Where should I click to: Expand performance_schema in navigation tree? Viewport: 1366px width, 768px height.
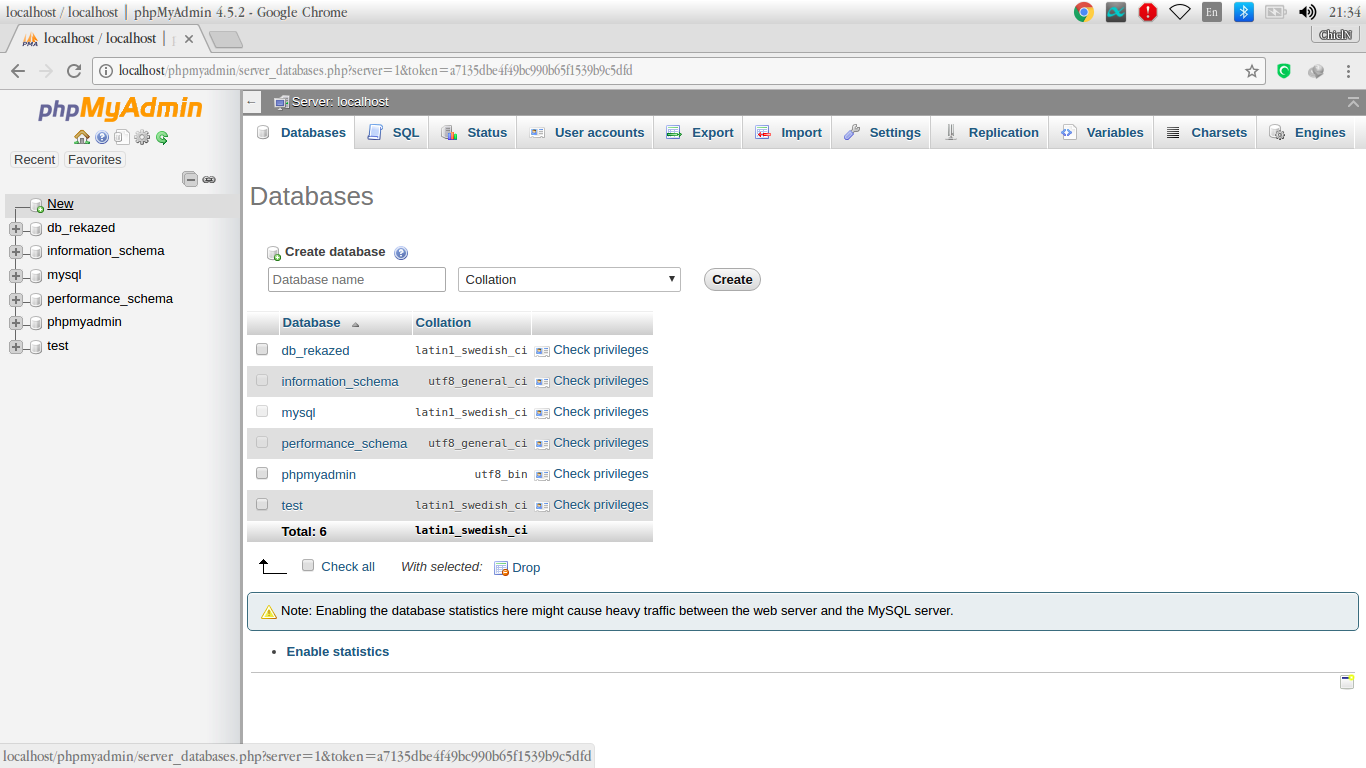pos(15,299)
